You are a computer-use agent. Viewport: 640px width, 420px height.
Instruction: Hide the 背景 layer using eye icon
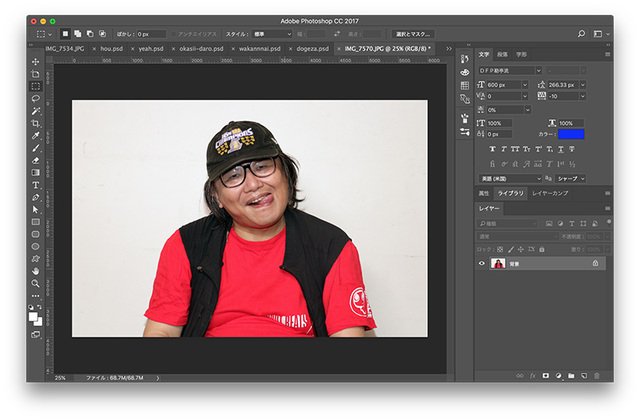pyautogui.click(x=482, y=263)
